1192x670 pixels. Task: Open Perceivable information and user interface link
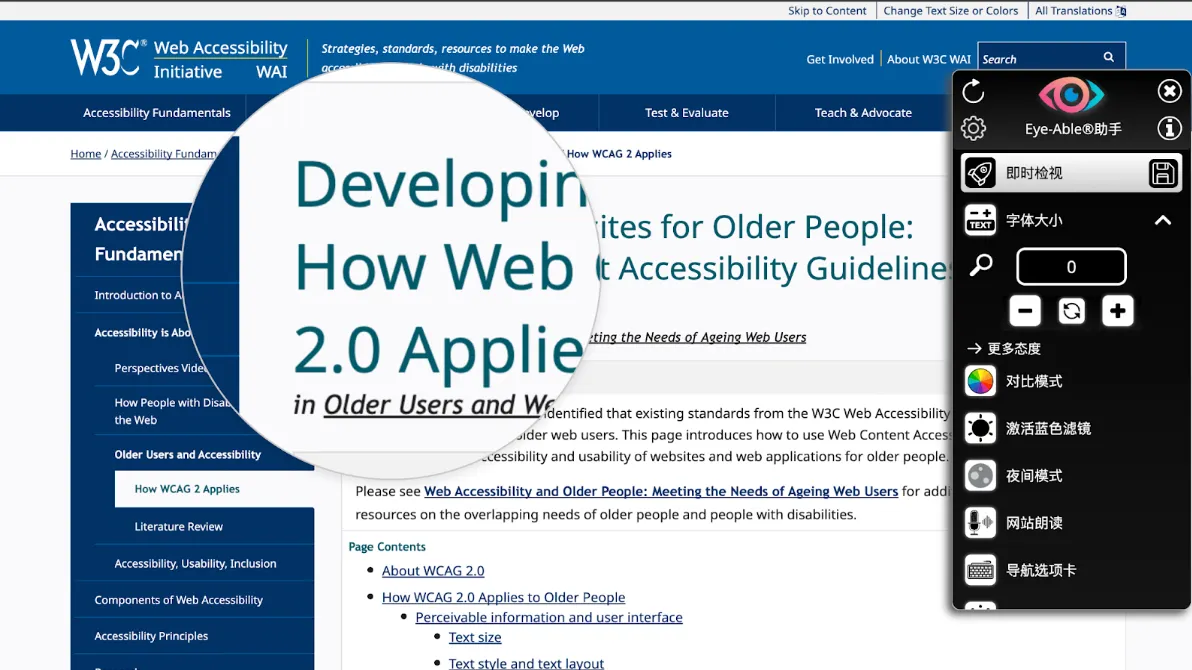click(x=549, y=618)
